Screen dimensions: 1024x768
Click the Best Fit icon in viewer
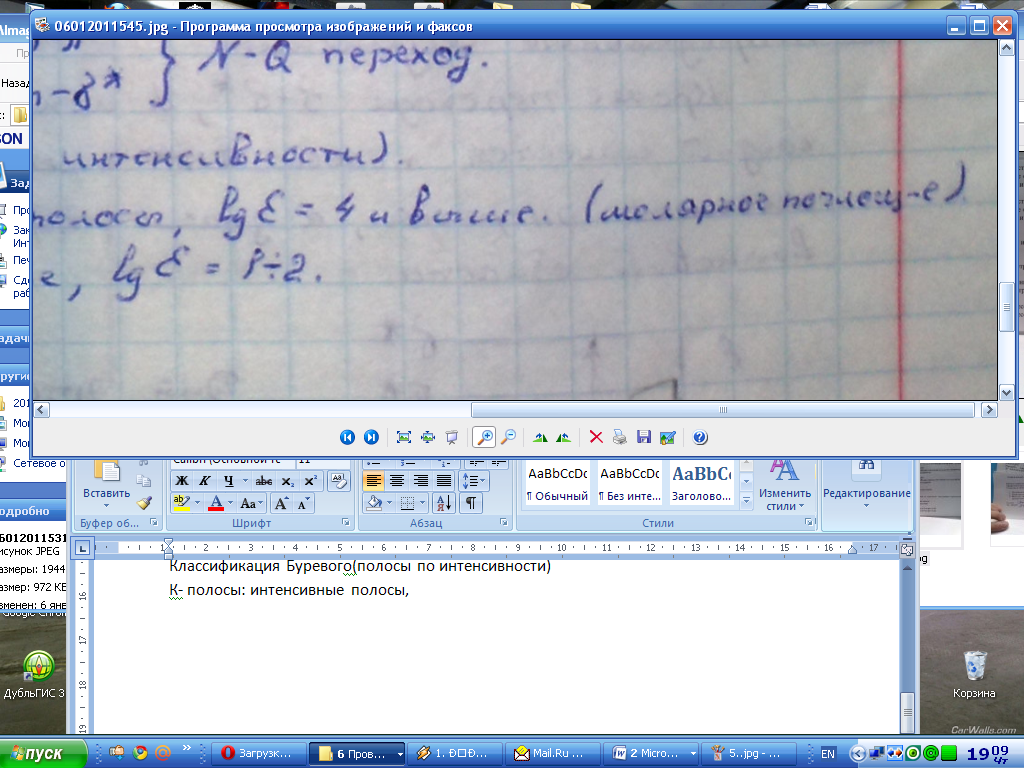coord(404,438)
